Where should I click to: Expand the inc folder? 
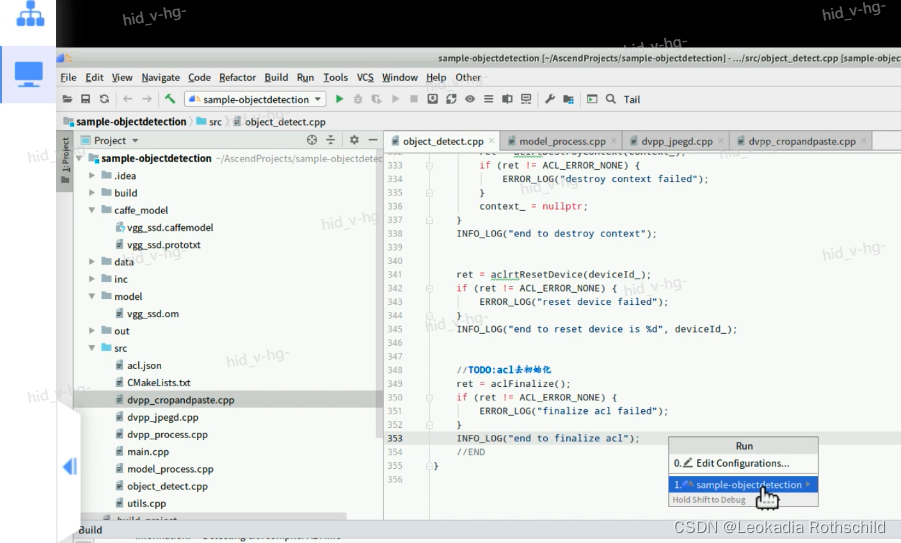91,279
